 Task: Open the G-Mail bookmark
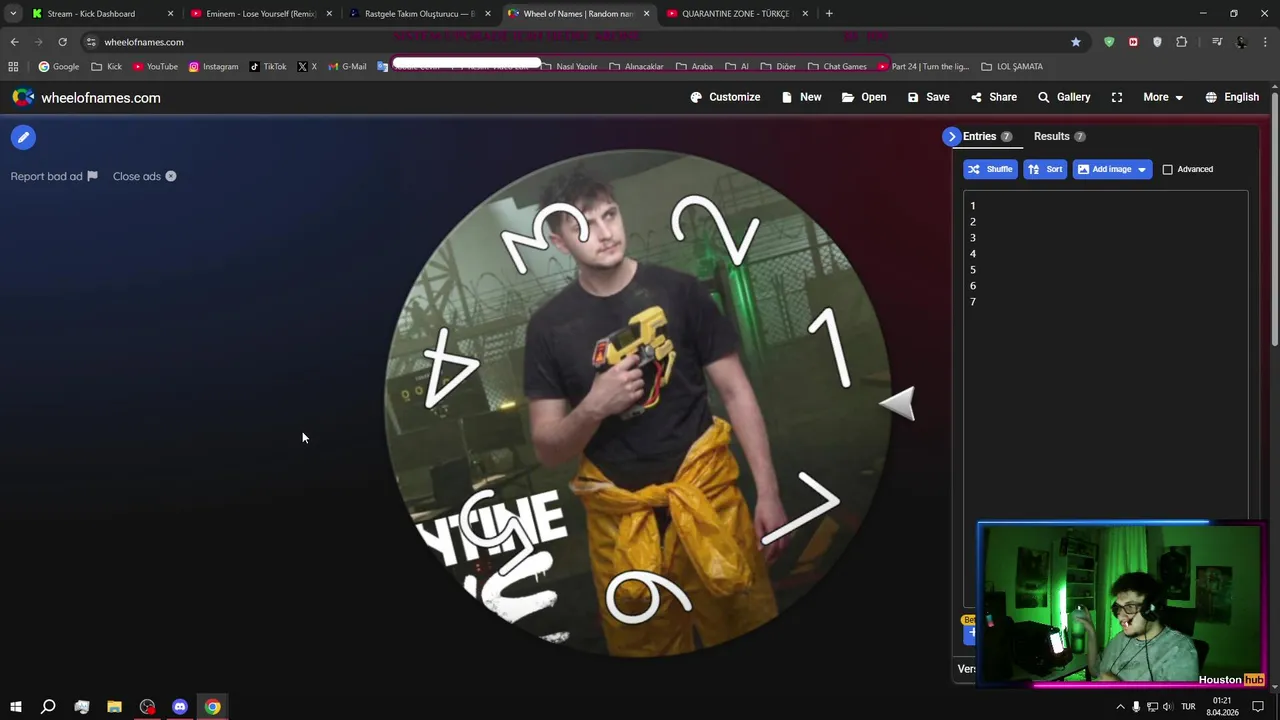[x=347, y=67]
